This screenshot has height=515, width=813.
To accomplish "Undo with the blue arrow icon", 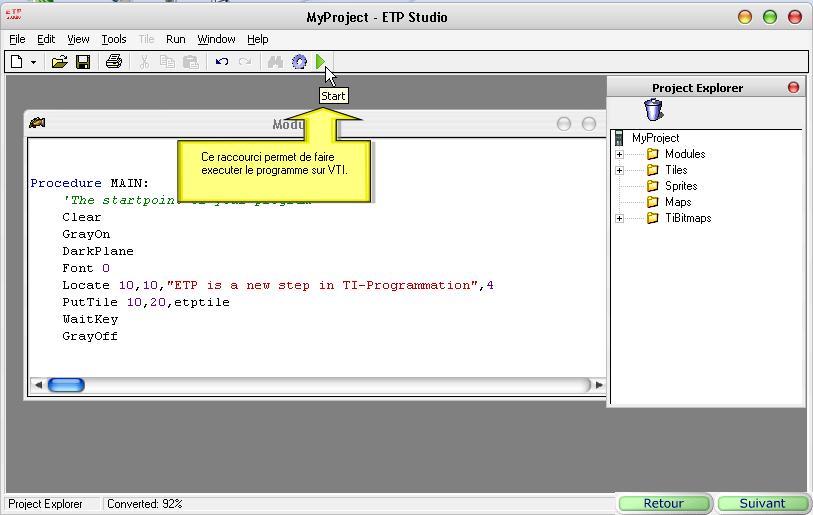I will point(222,62).
